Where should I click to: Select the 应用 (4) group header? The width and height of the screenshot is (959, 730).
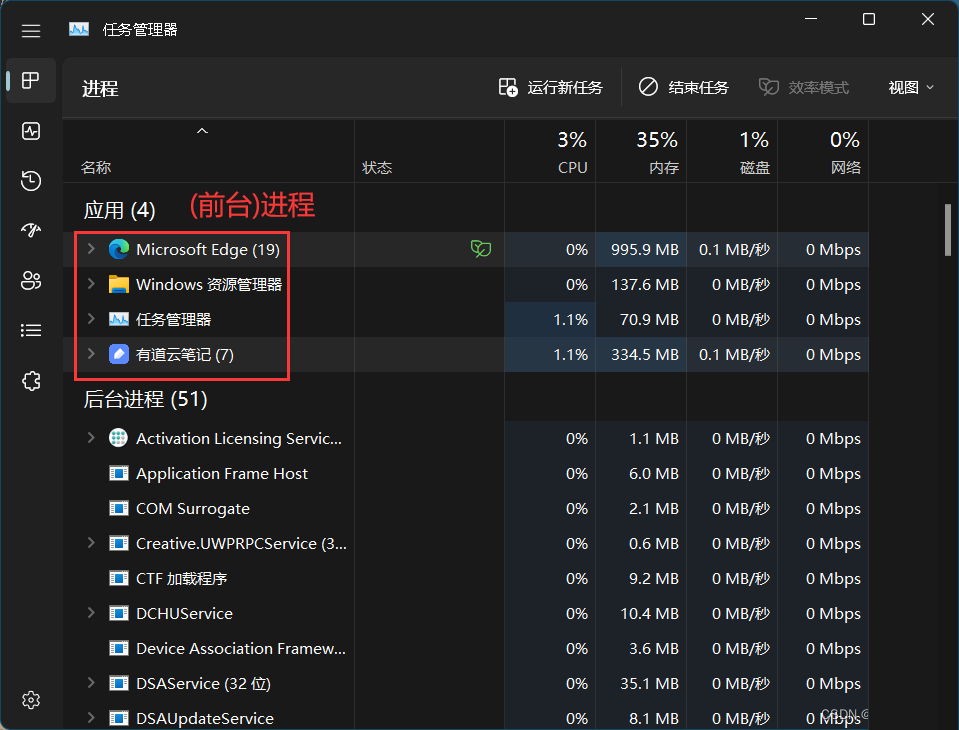pyautogui.click(x=119, y=210)
